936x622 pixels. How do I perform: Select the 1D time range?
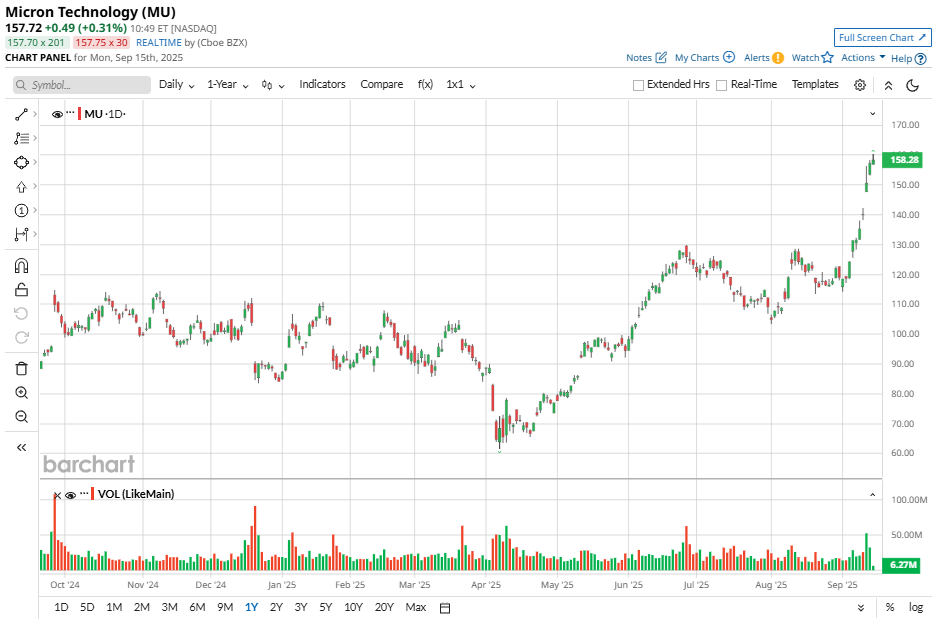coord(61,607)
